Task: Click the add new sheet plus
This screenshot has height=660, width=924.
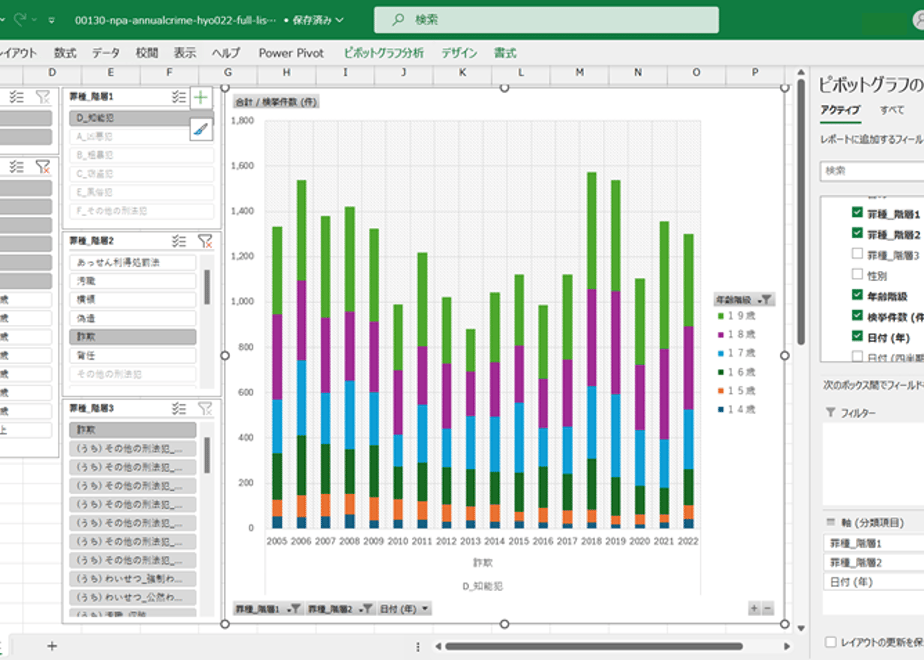Action: click(52, 646)
